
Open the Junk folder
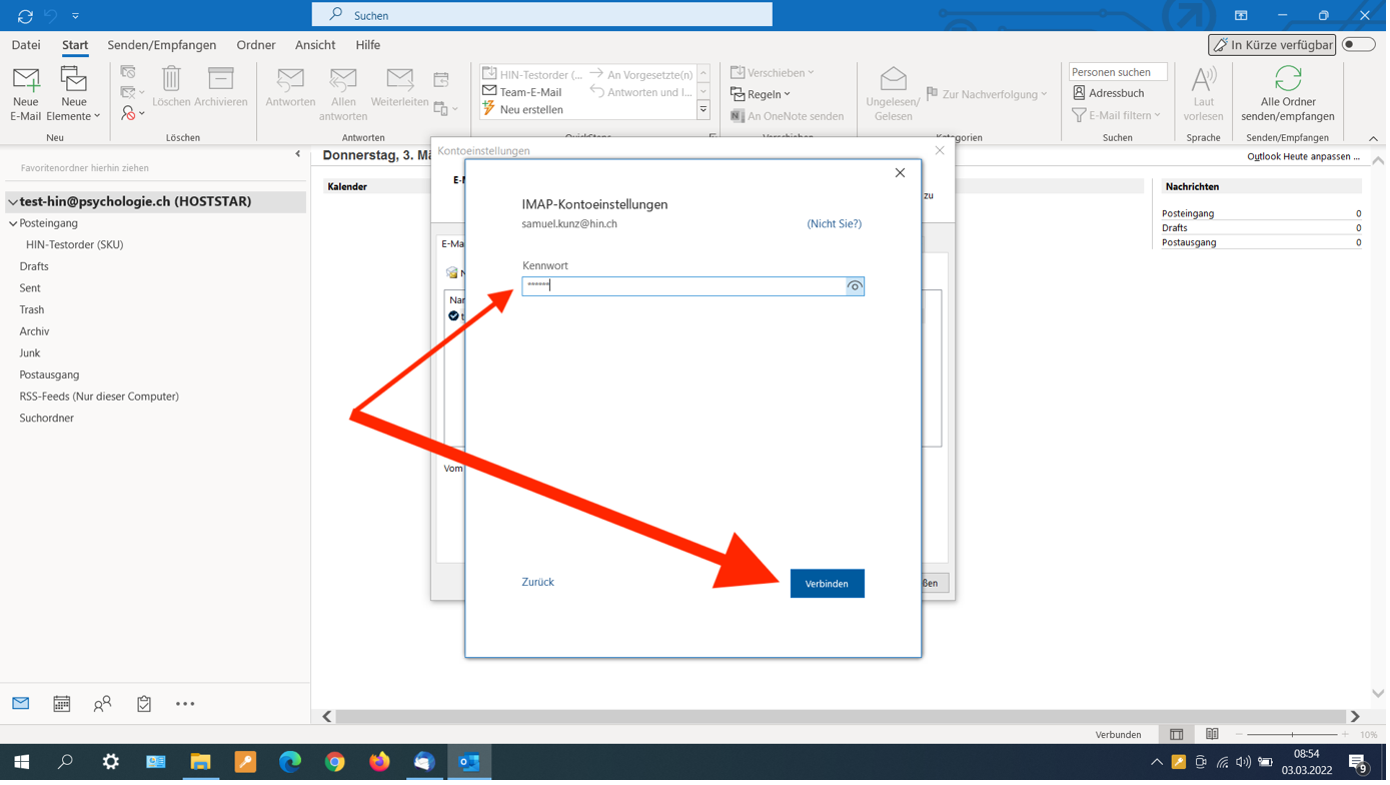(30, 353)
